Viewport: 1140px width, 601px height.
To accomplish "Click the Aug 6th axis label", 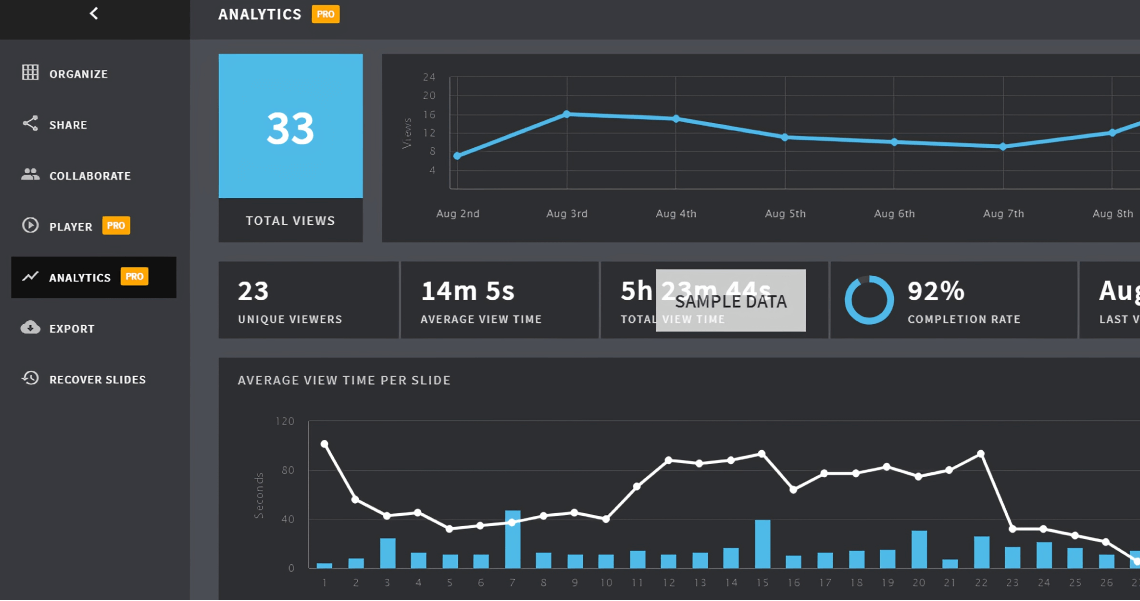I will [x=894, y=214].
